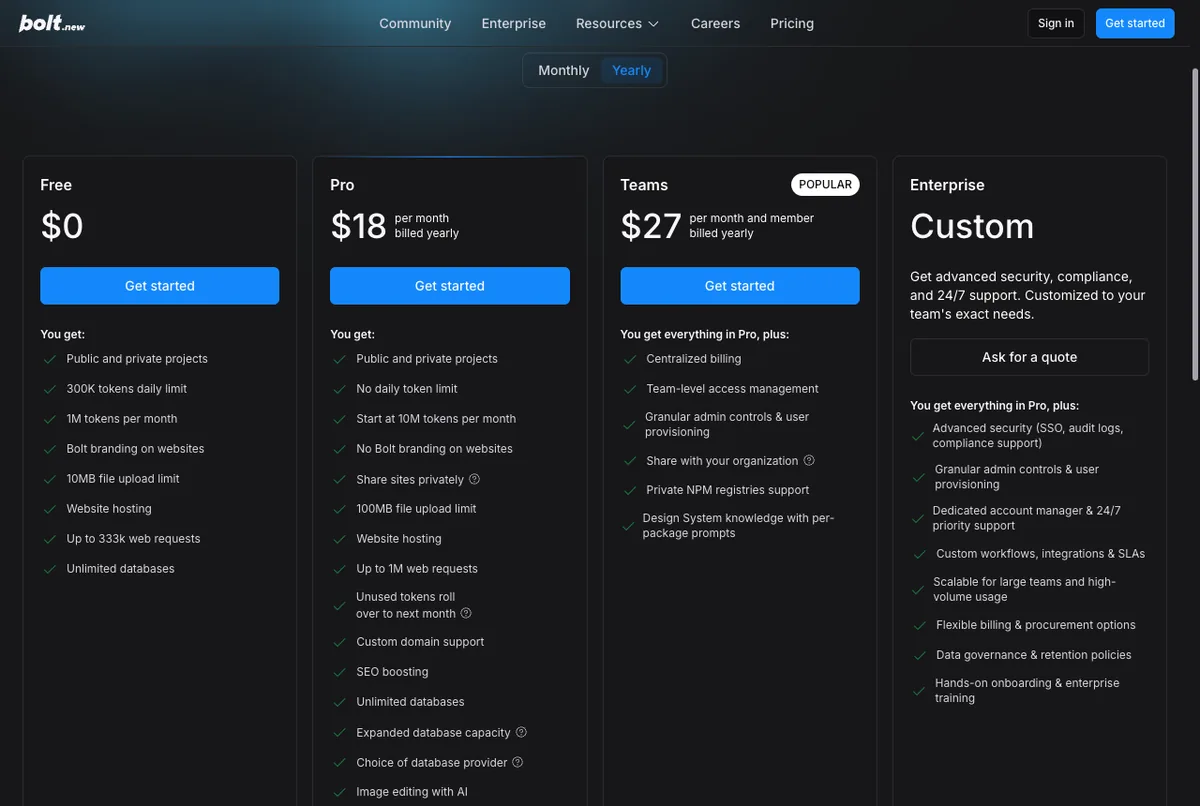Click Get started under the Teams plan
This screenshot has height=806, width=1200.
click(x=740, y=286)
